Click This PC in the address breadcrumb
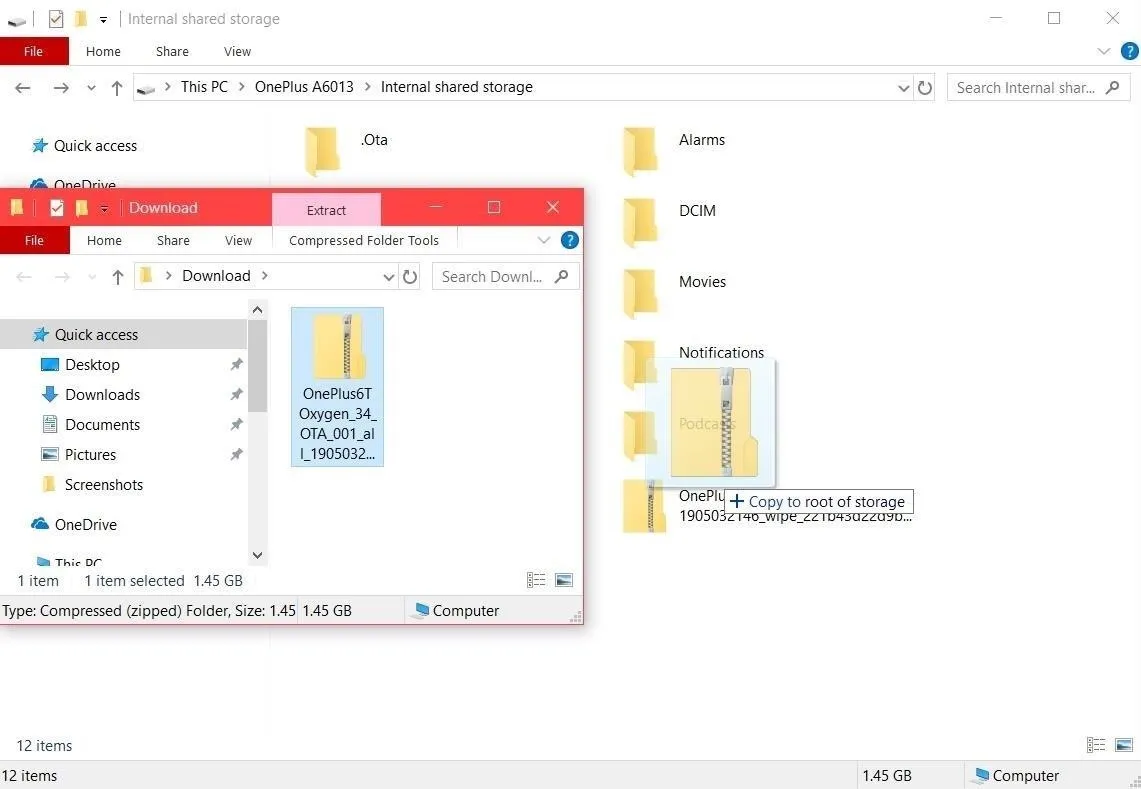Screen dimensions: 1141x789 click(x=204, y=87)
